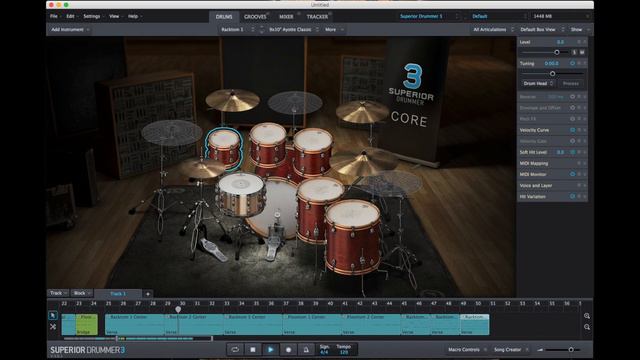Toggle MIDI Monitor power button

tap(572, 174)
